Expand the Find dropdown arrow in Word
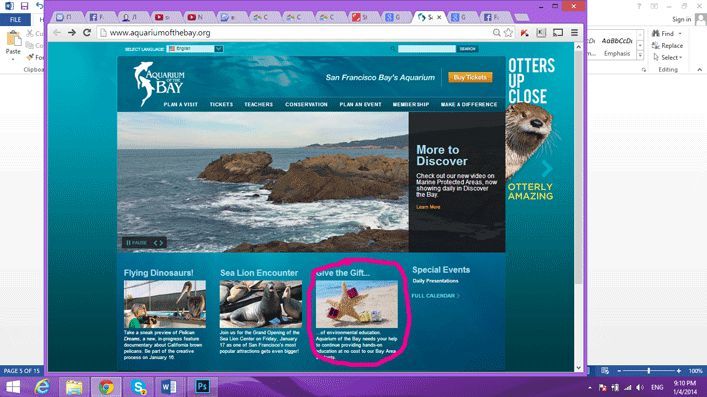707x397 pixels. (680, 34)
